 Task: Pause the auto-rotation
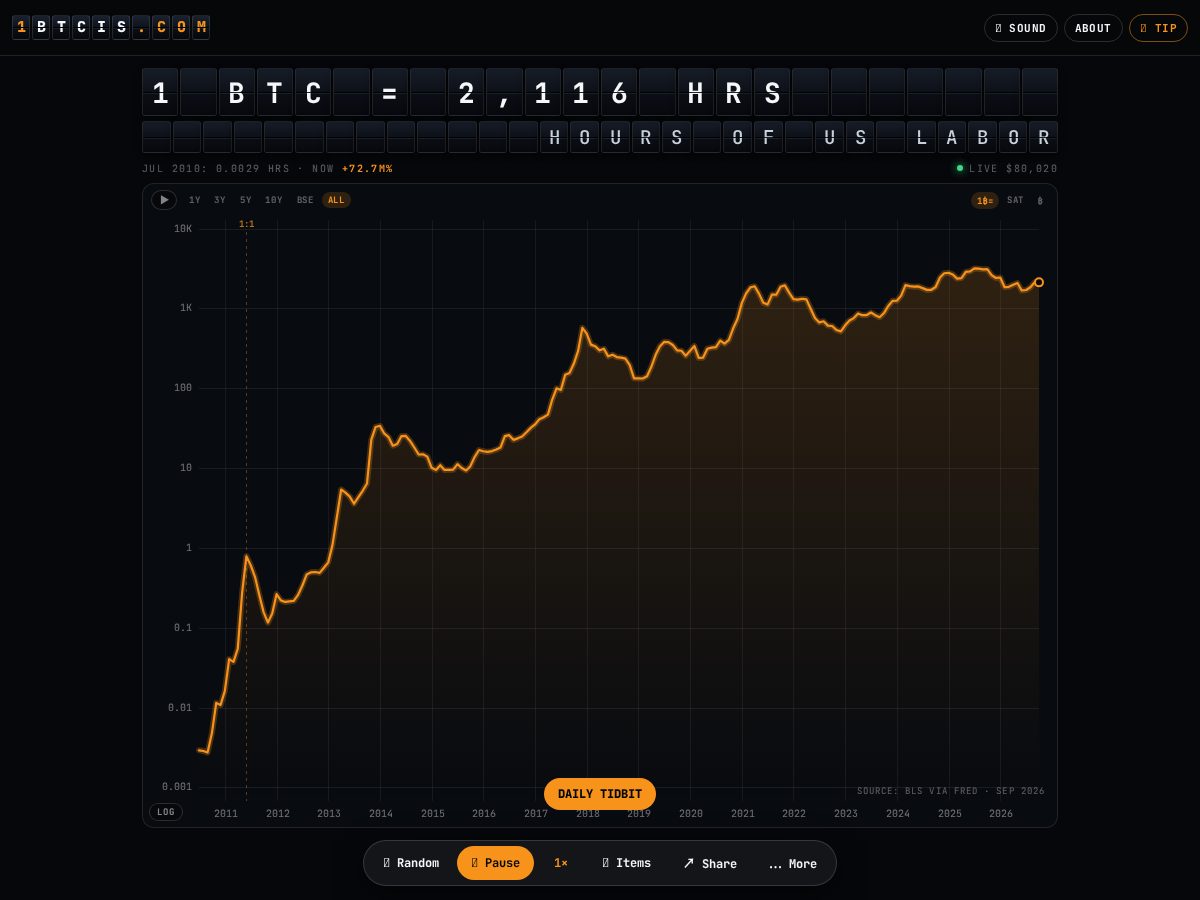(495, 863)
